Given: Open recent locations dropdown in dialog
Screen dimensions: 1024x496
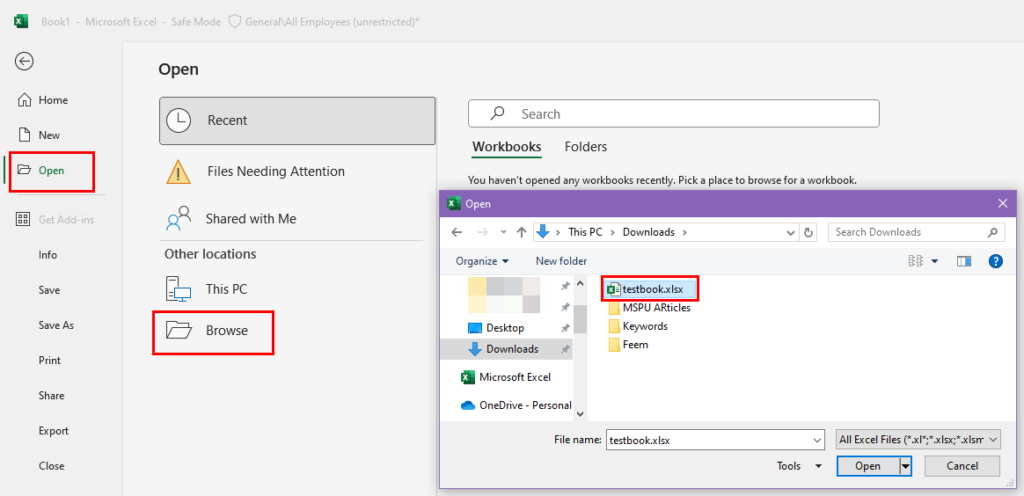Looking at the screenshot, I should pos(503,232).
